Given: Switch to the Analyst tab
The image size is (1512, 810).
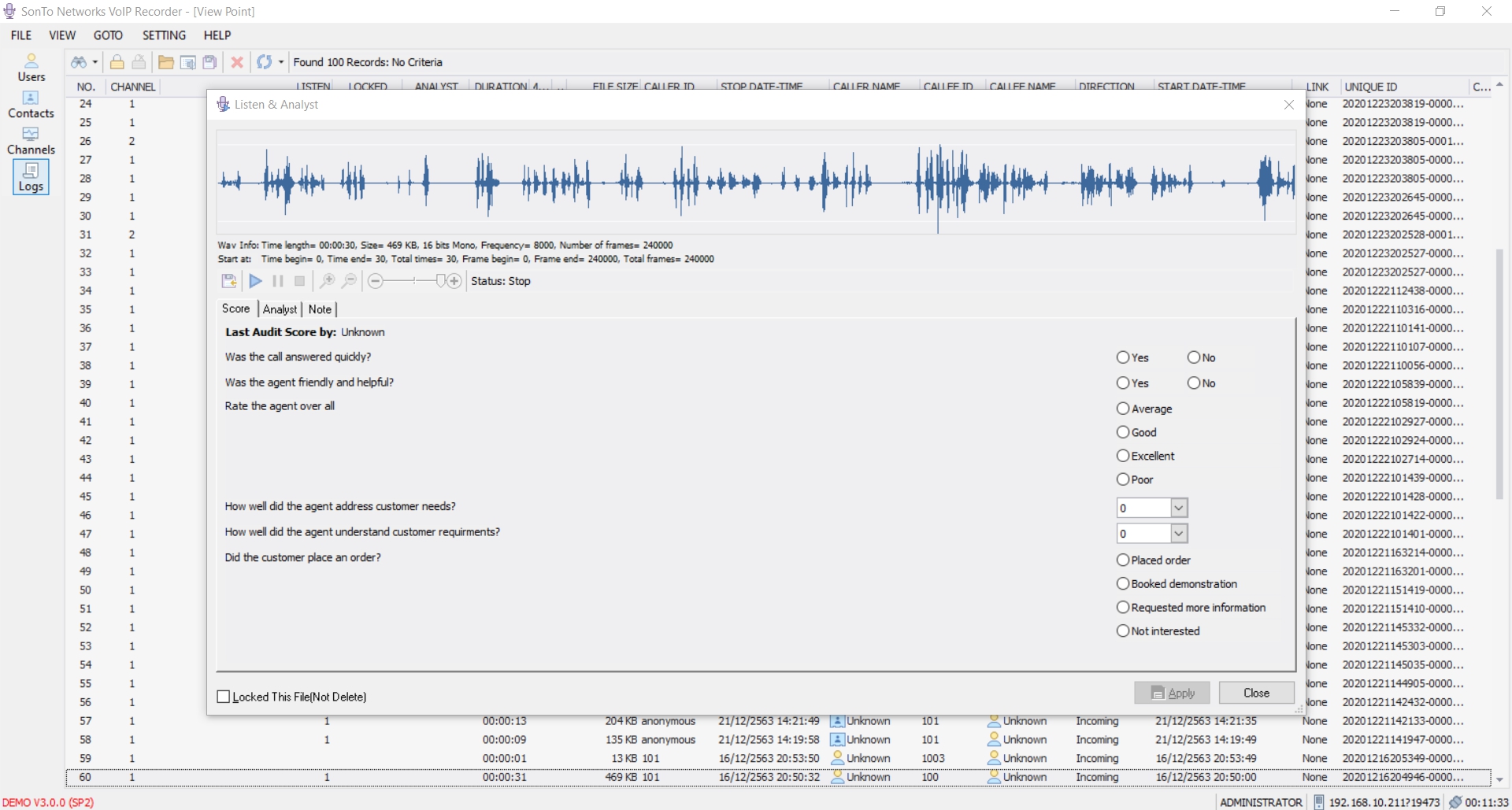Looking at the screenshot, I should pos(280,309).
